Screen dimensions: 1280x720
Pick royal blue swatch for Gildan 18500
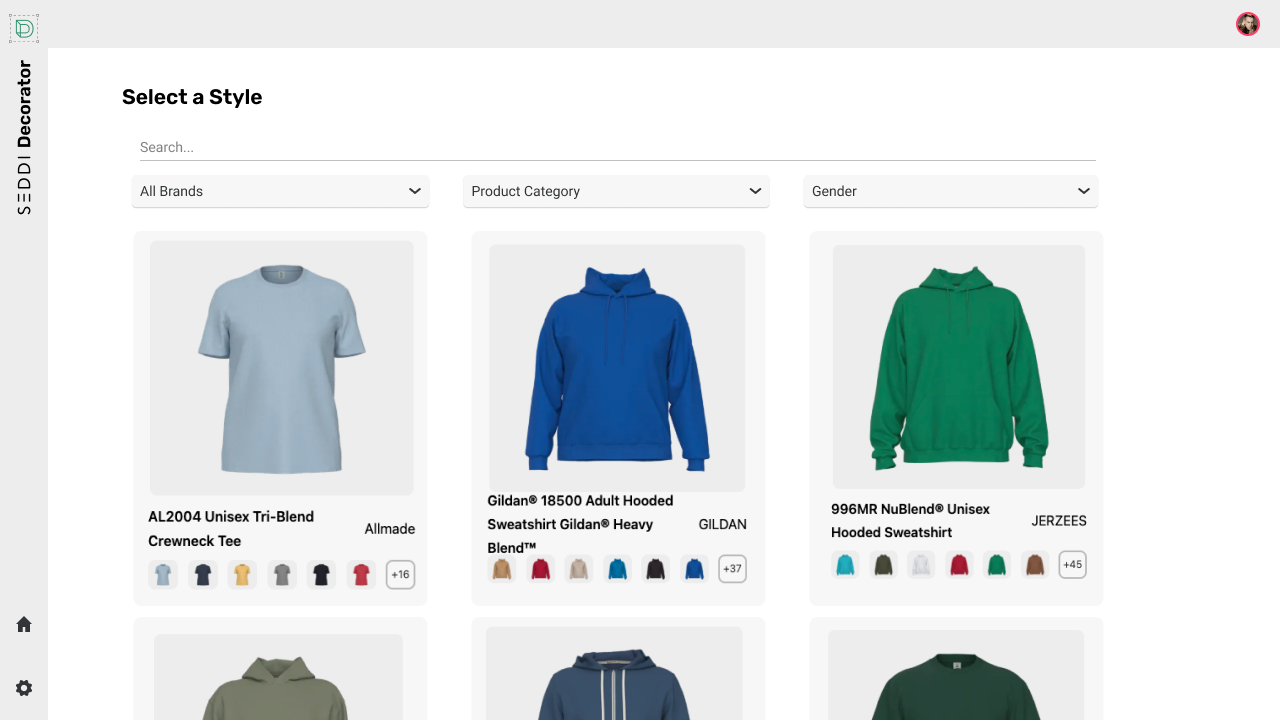[694, 569]
